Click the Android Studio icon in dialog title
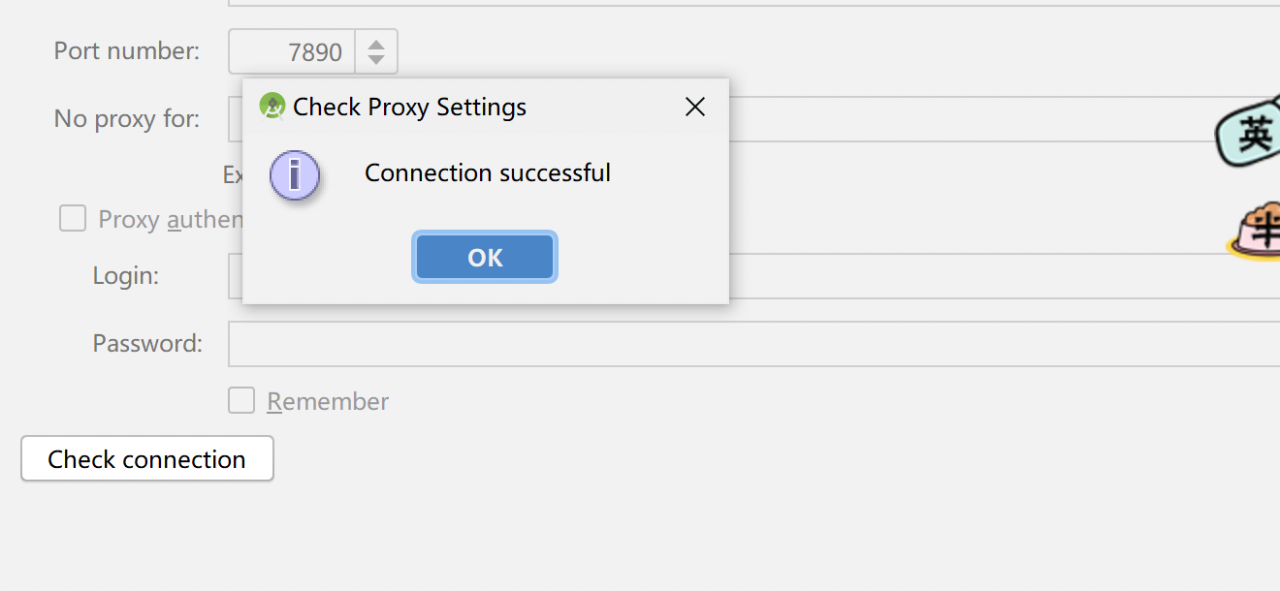The width and height of the screenshot is (1280, 591). click(x=271, y=107)
